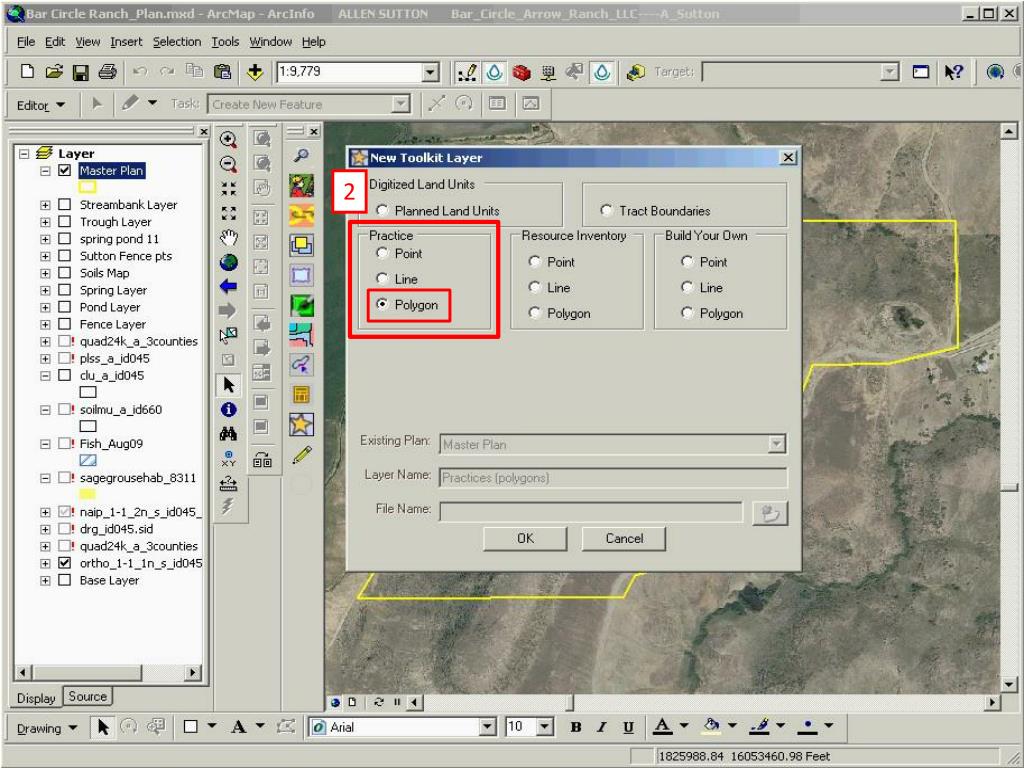The height and width of the screenshot is (768, 1024).
Task: Open the Existing Plan dropdown
Action: coord(776,444)
